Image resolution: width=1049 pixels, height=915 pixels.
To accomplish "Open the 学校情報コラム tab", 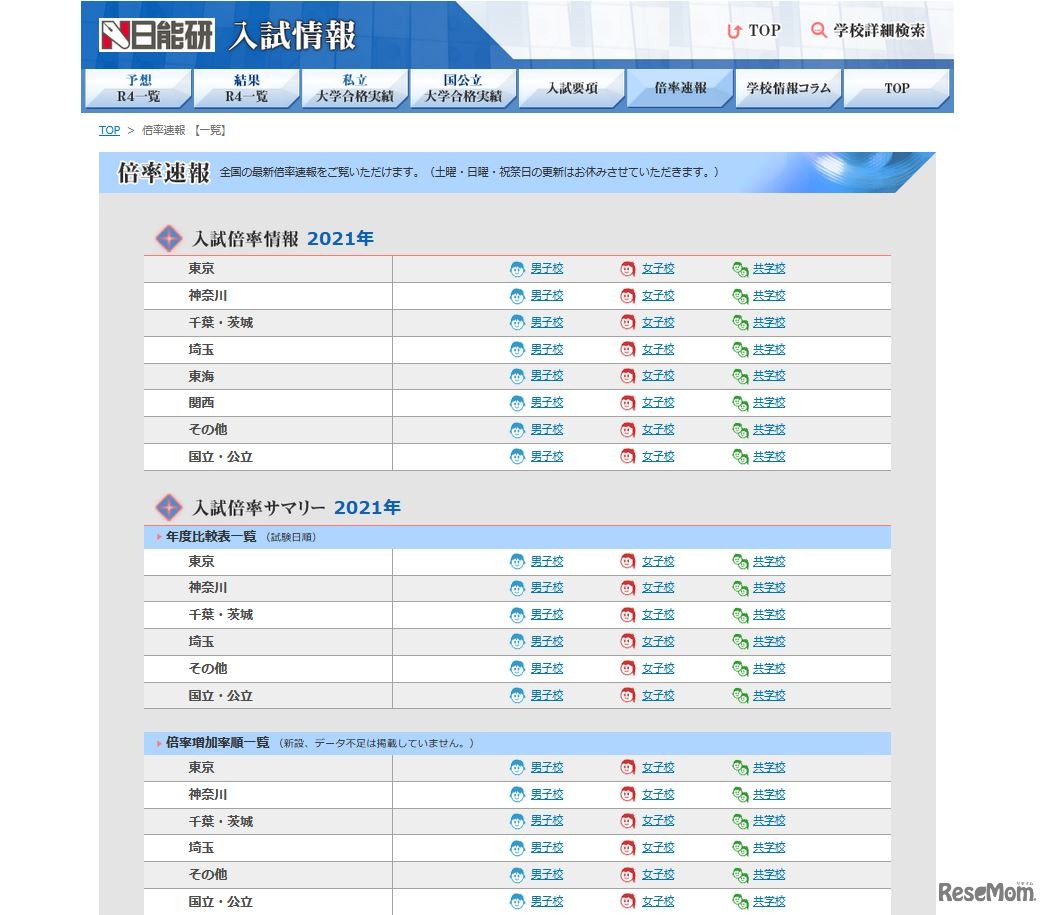I will (789, 88).
